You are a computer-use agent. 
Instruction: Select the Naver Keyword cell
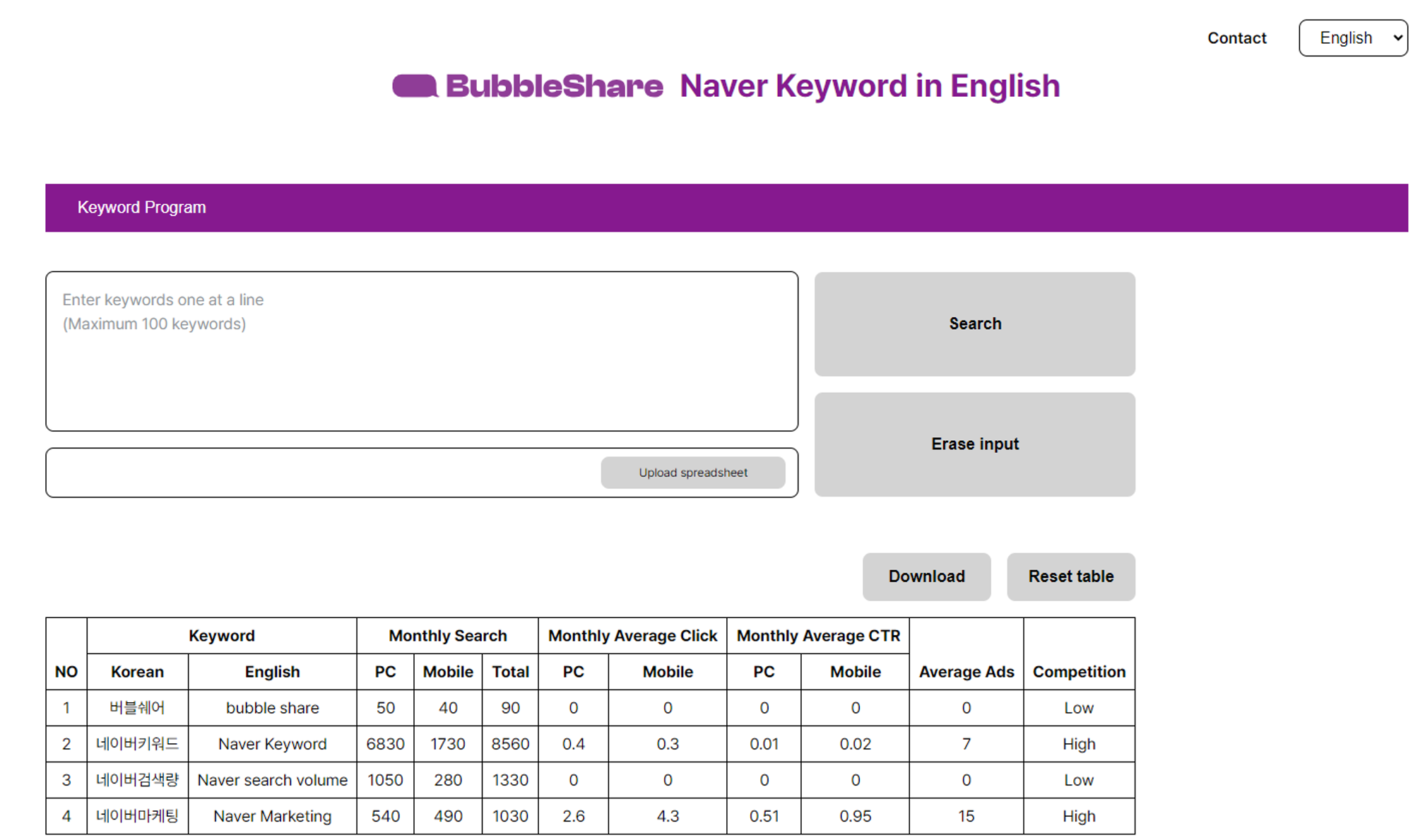click(272, 744)
